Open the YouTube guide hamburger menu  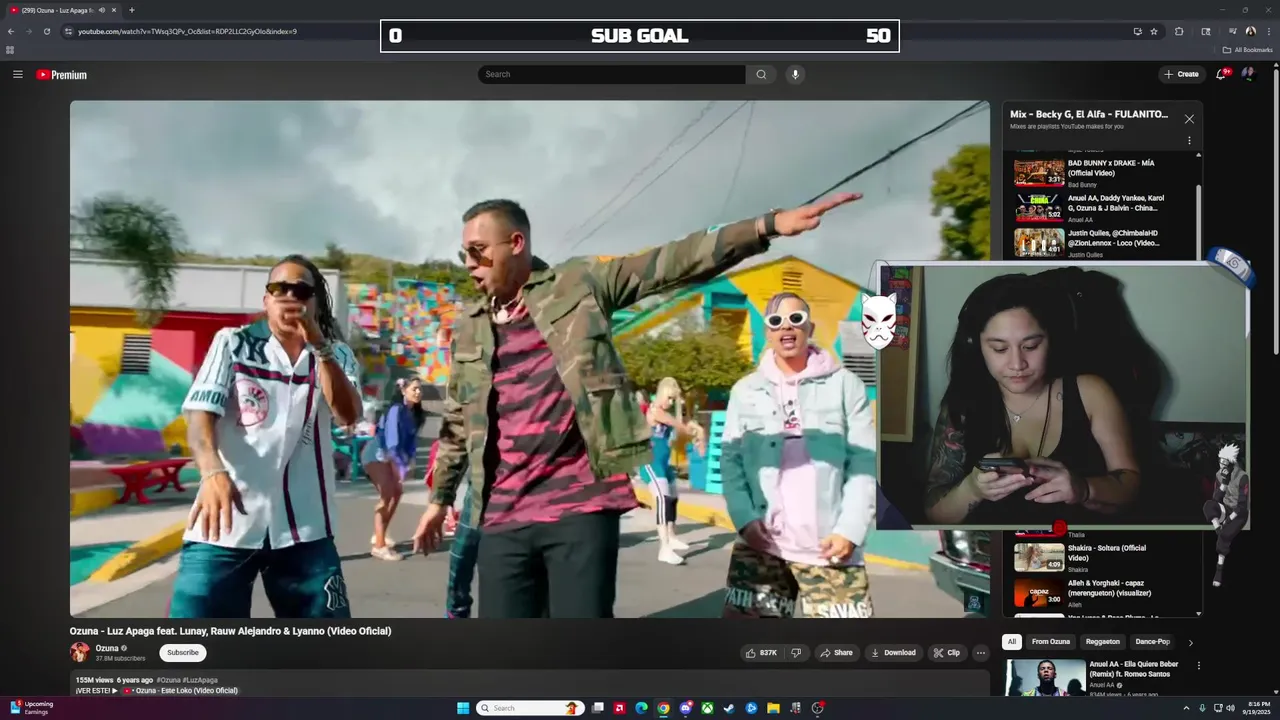click(17, 74)
